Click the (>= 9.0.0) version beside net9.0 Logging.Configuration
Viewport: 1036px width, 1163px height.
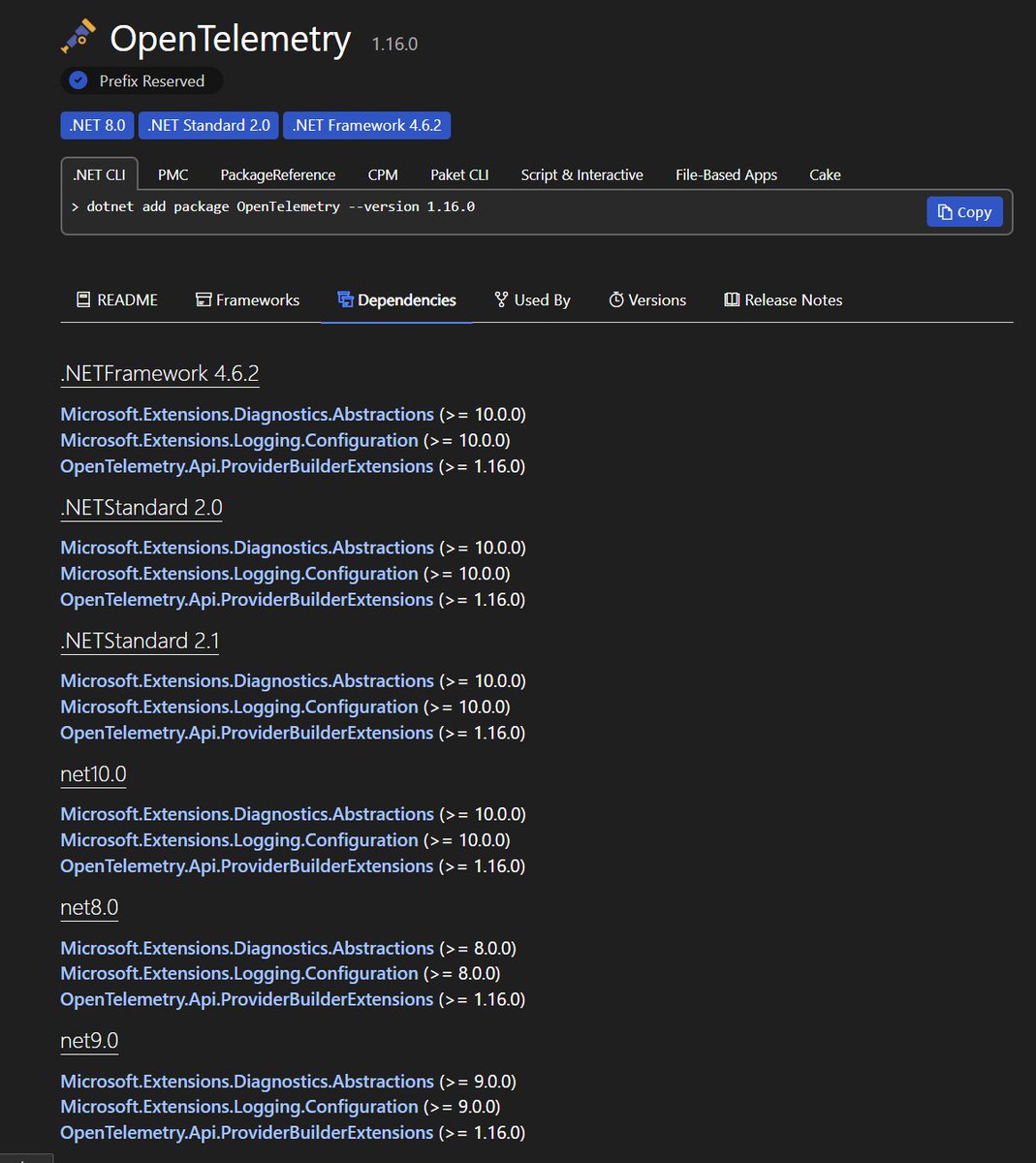pyautogui.click(x=462, y=1107)
